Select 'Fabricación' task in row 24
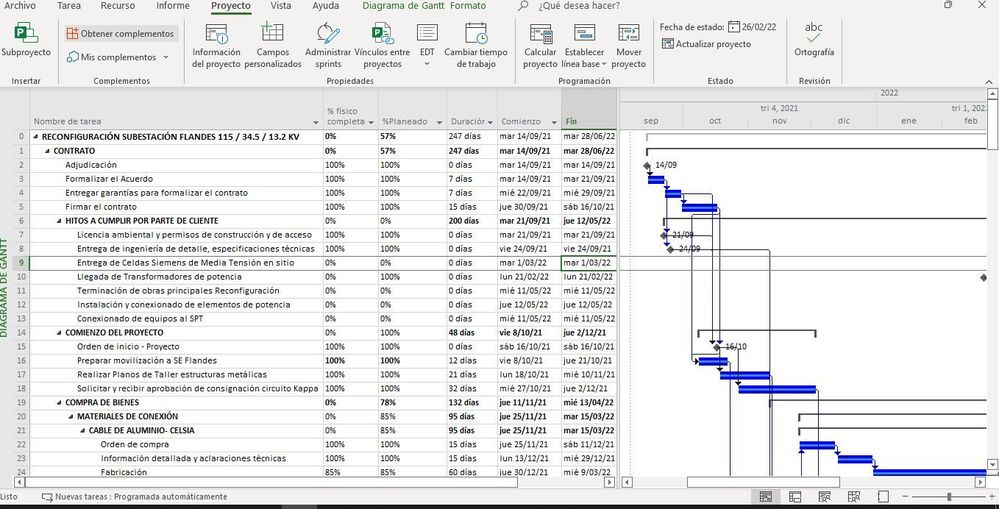Screen dimensions: 999x509 coord(124,473)
